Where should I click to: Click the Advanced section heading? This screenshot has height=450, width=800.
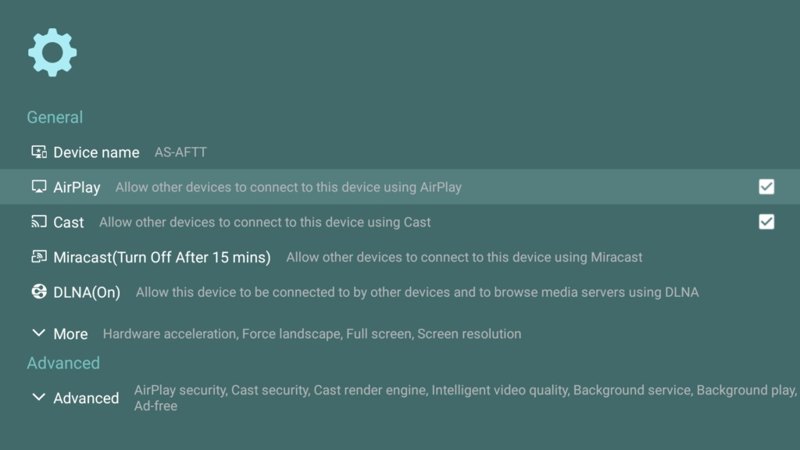(x=63, y=363)
